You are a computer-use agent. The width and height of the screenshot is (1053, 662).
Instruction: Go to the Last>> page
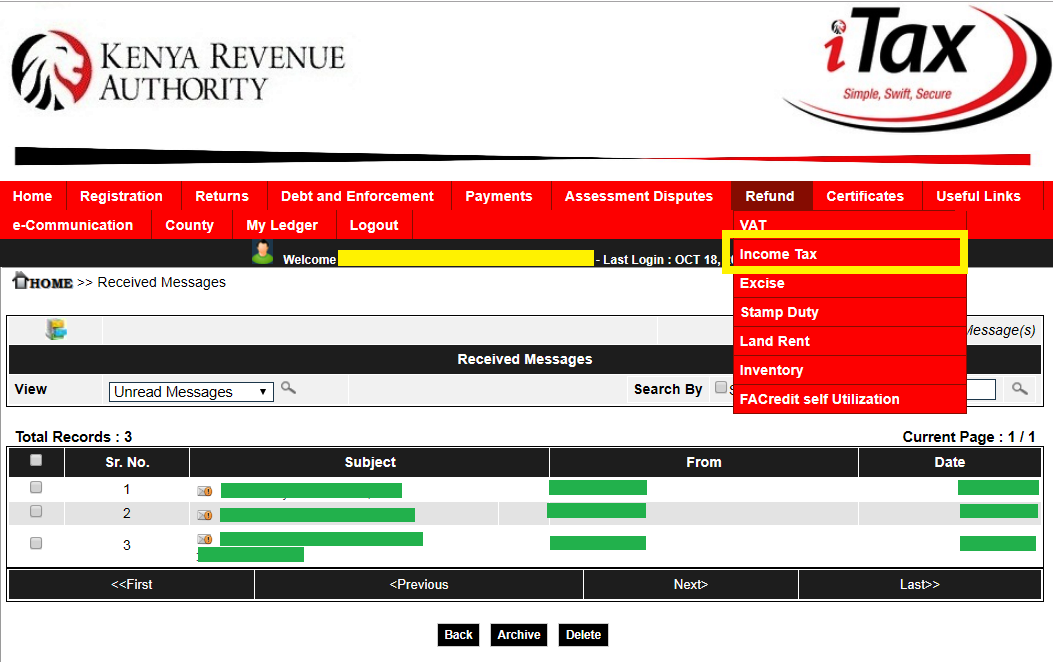click(920, 584)
